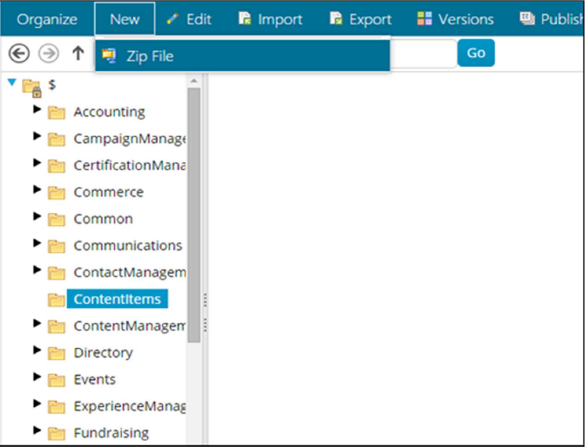
Task: Expand the Events folder
Action: tap(37, 377)
